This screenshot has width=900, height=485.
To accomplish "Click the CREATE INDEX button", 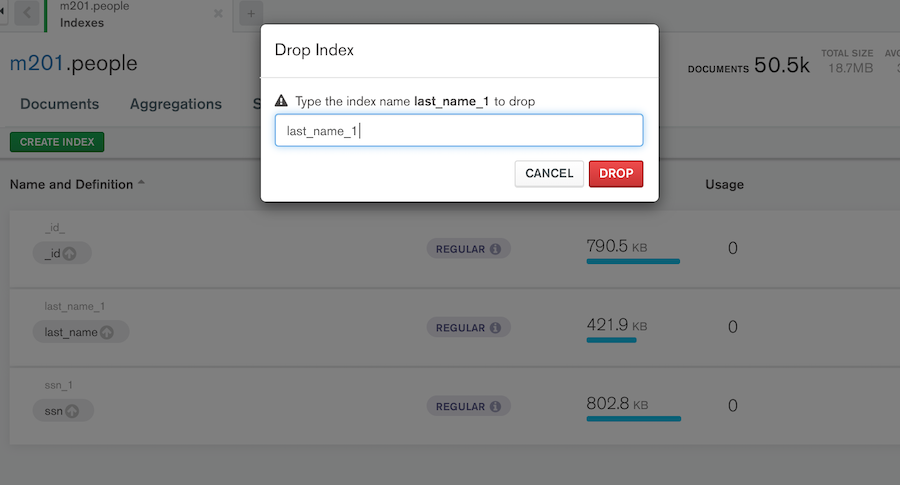I will point(57,142).
